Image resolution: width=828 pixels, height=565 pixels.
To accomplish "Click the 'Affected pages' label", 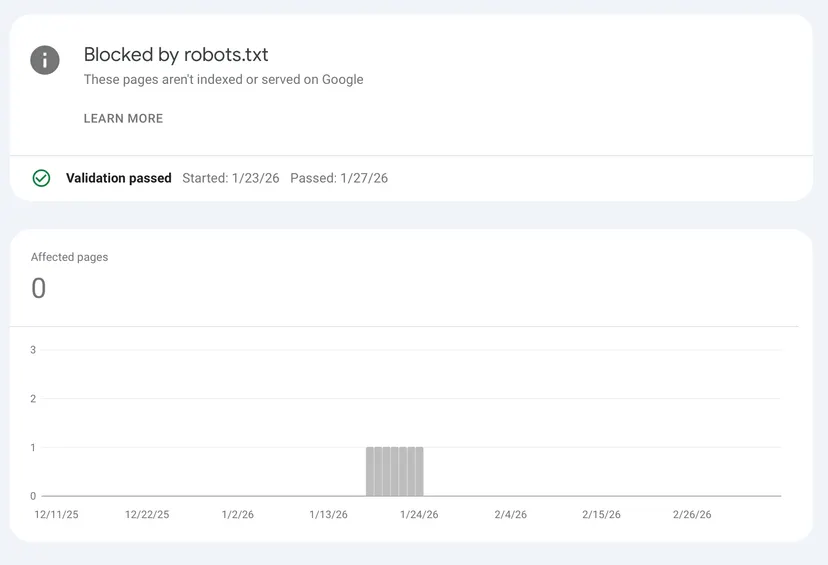I will pos(69,257).
